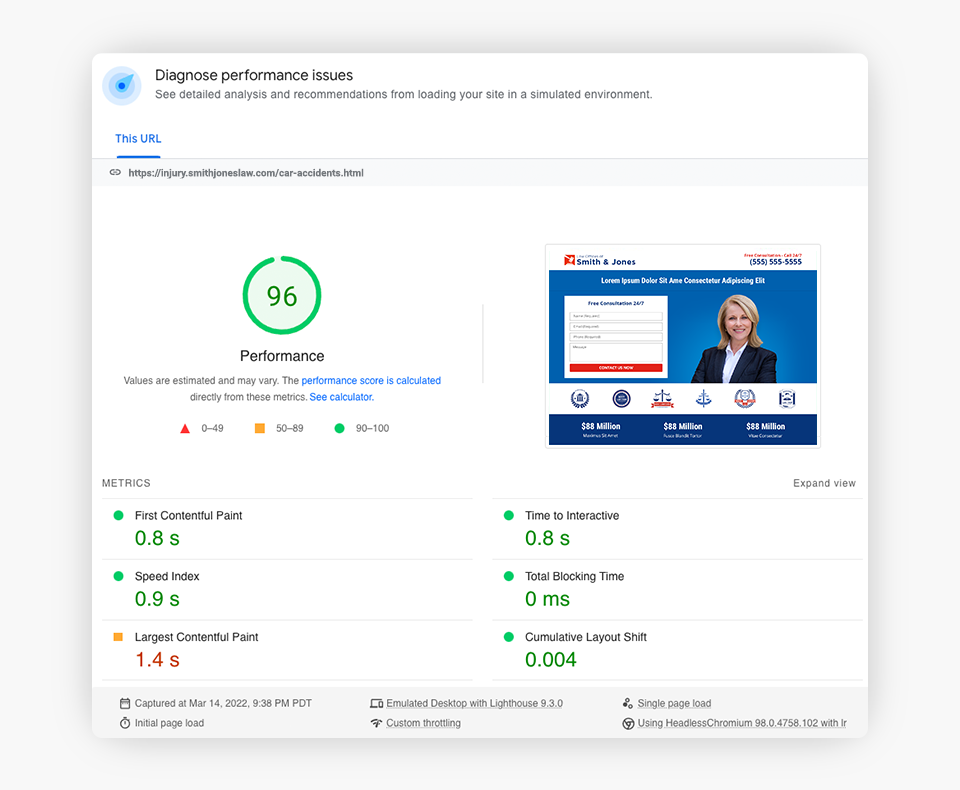This screenshot has width=960, height=790.
Task: Click the Emulated Desktop with Lighthouse 9.3.0 link
Action: (474, 703)
